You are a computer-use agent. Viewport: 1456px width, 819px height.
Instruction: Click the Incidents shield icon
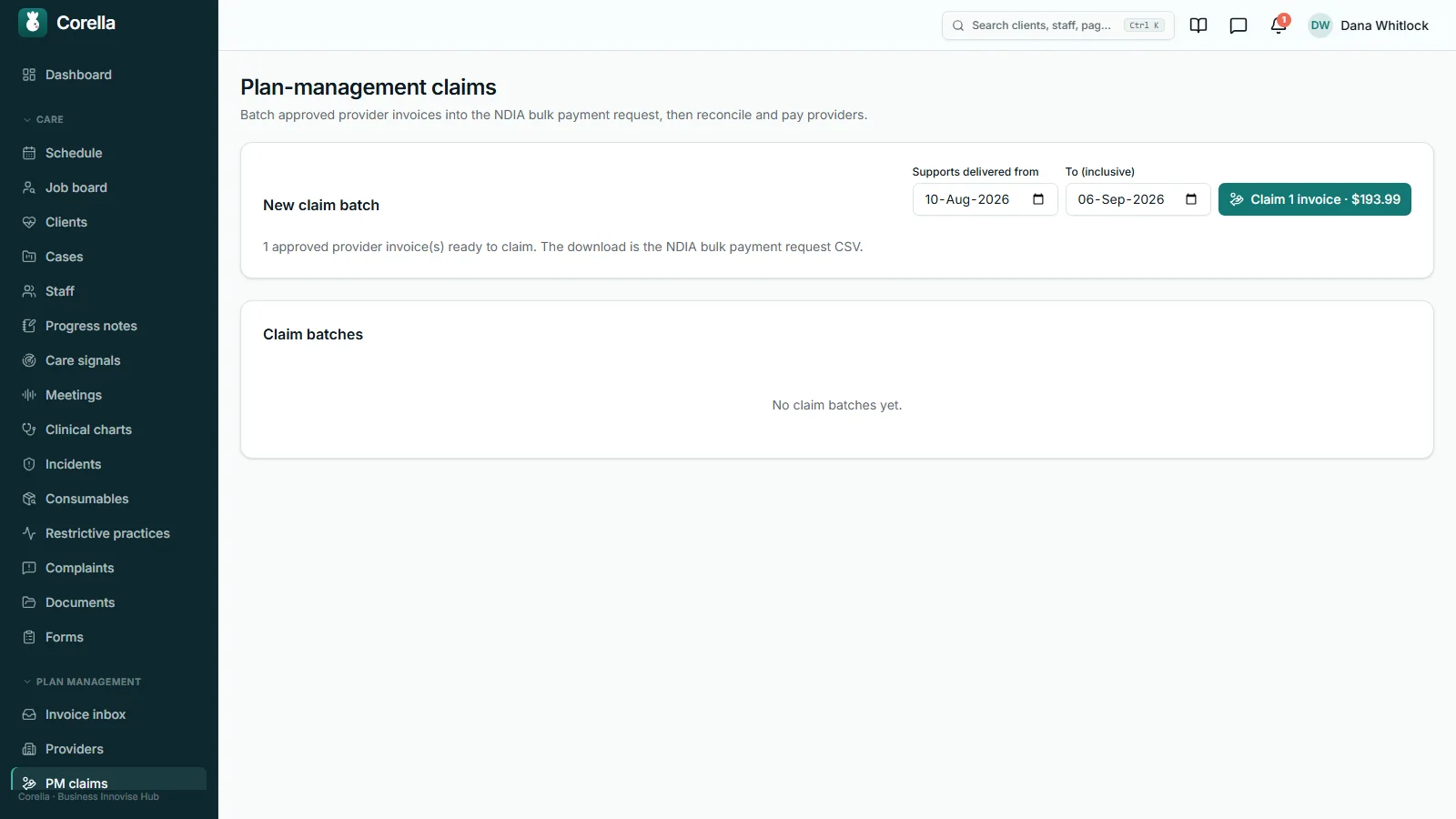[29, 464]
